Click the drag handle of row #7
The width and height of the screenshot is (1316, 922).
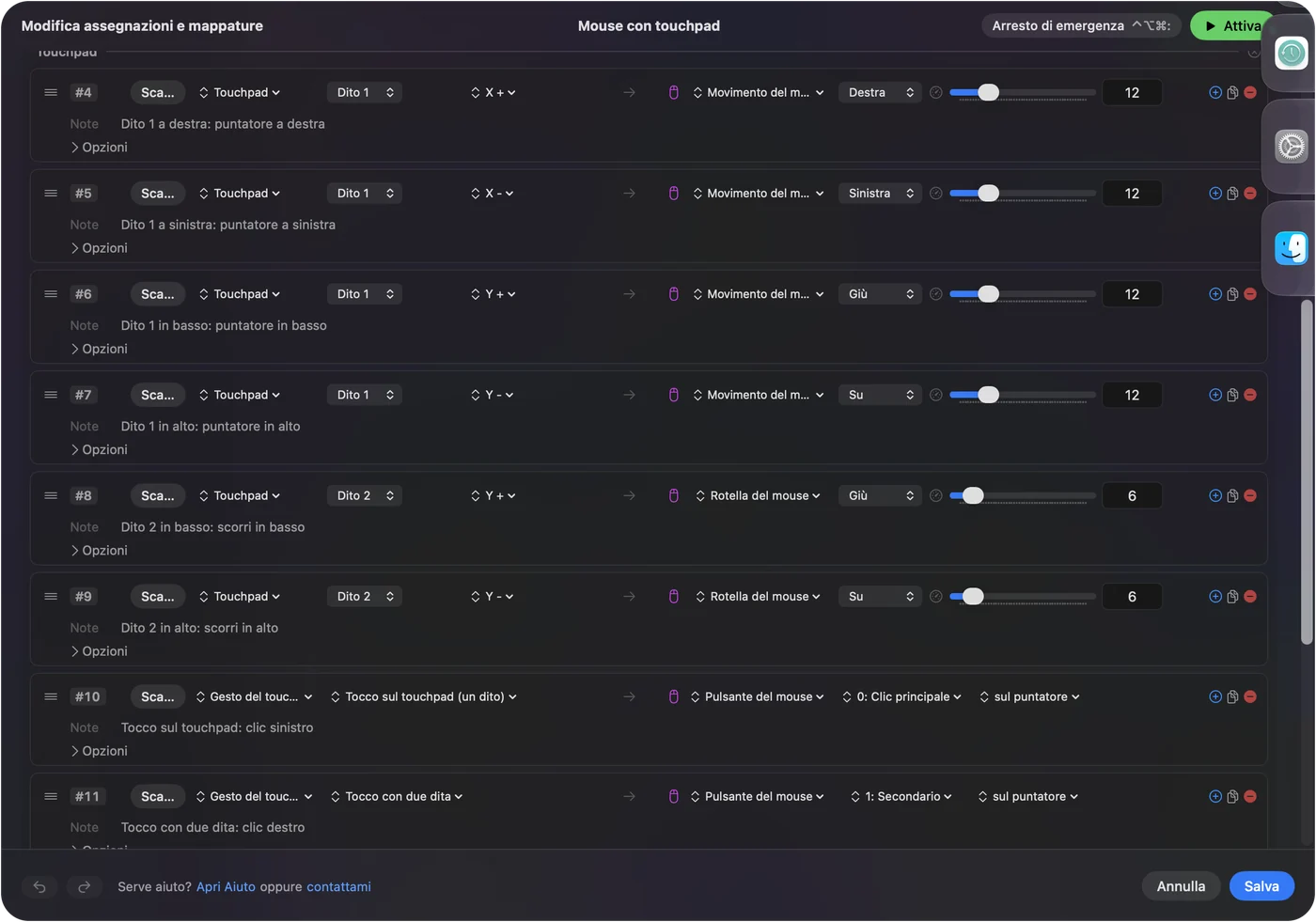tap(51, 395)
